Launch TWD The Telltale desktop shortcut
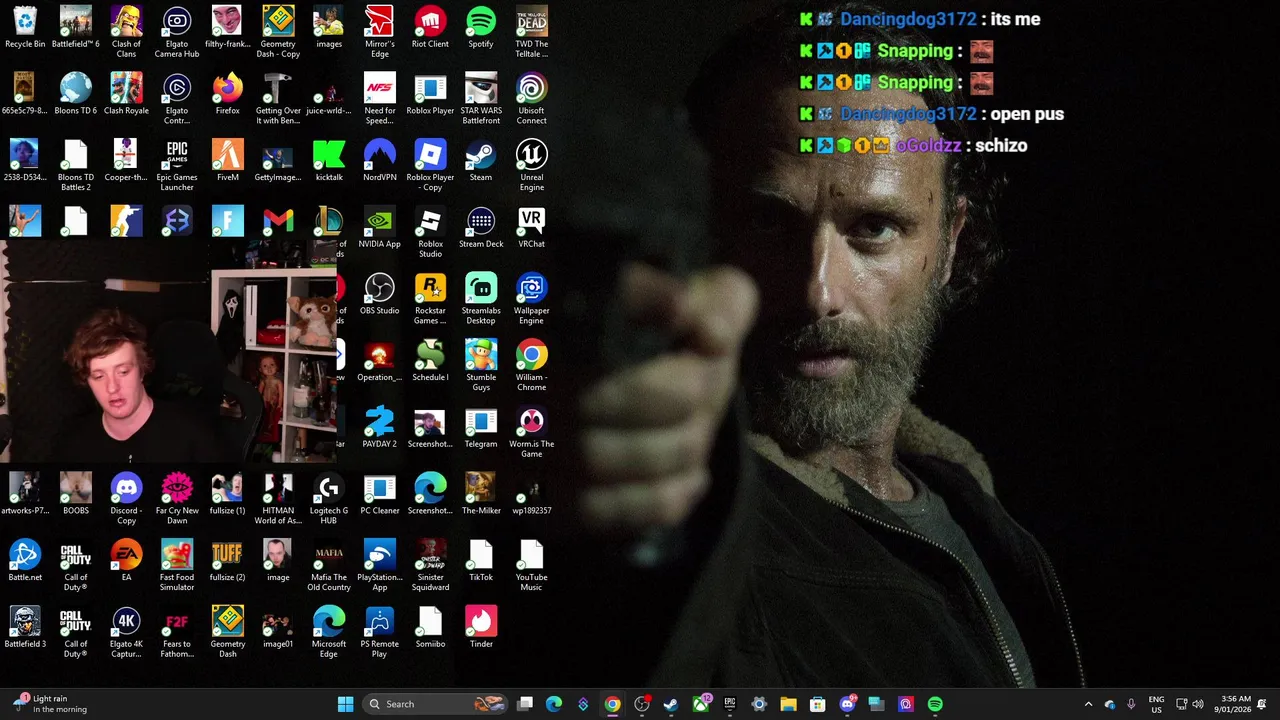The image size is (1280, 720). (x=531, y=32)
